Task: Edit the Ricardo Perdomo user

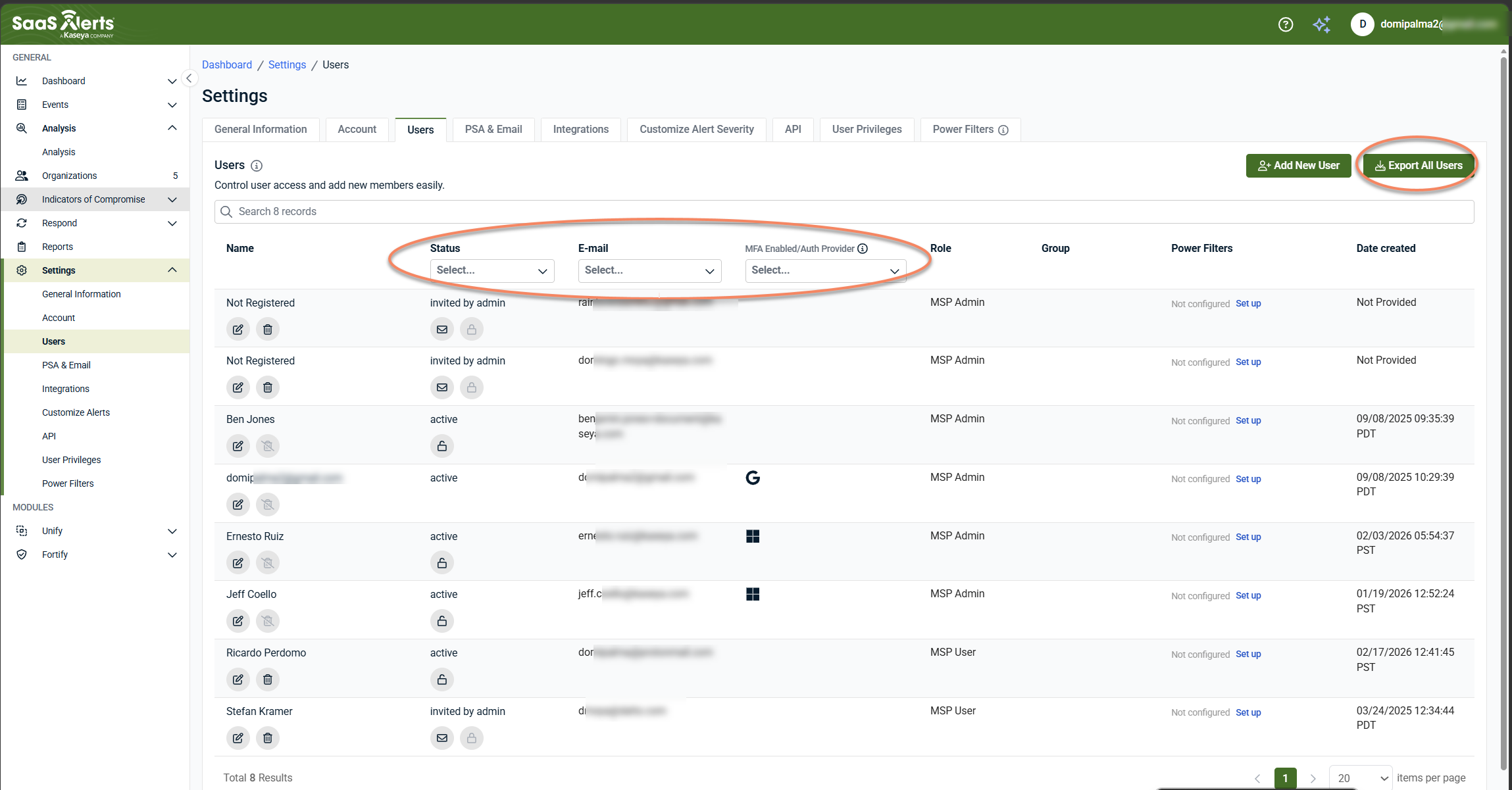Action: [238, 679]
